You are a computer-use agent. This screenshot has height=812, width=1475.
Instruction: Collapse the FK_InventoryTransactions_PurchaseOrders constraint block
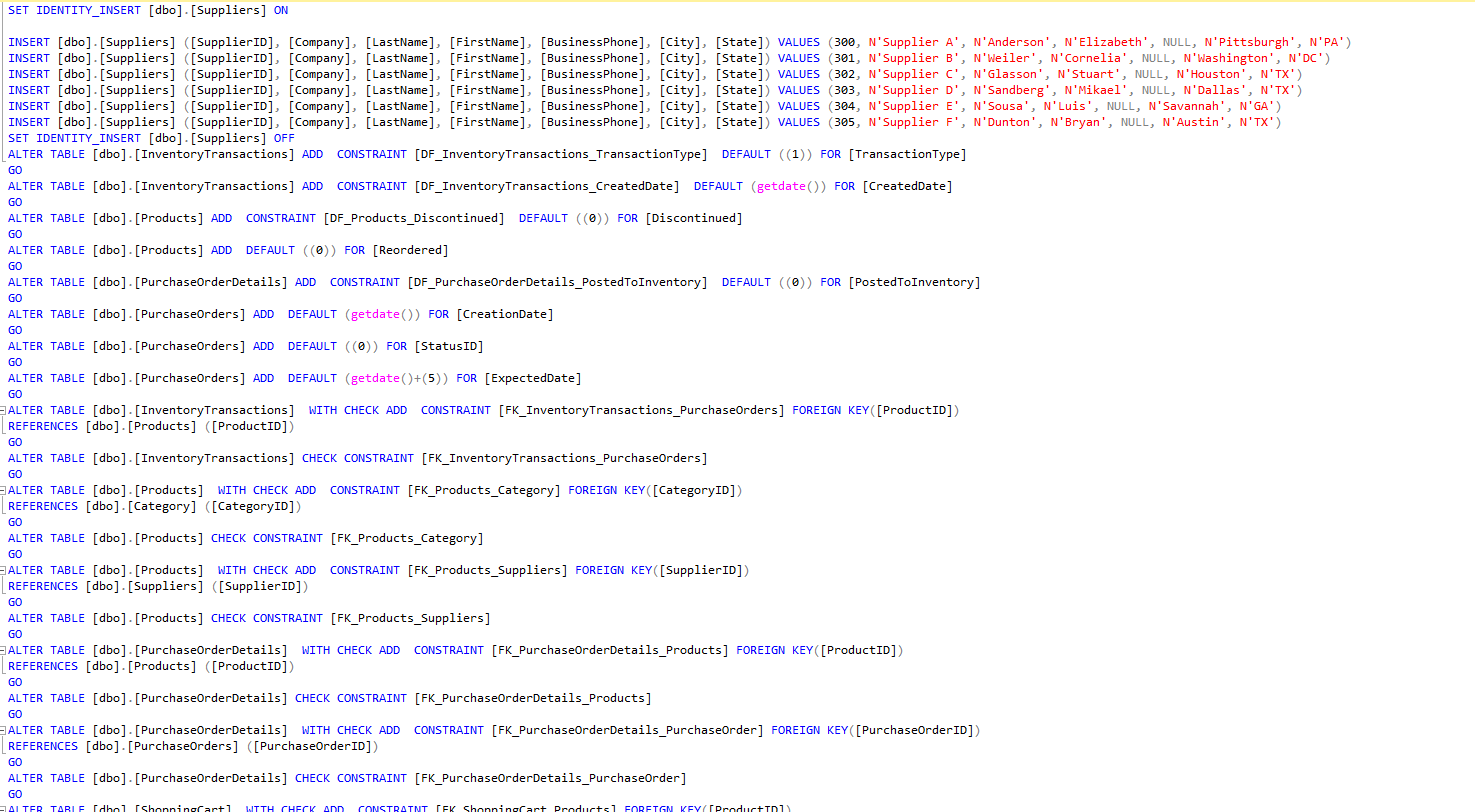6,409
